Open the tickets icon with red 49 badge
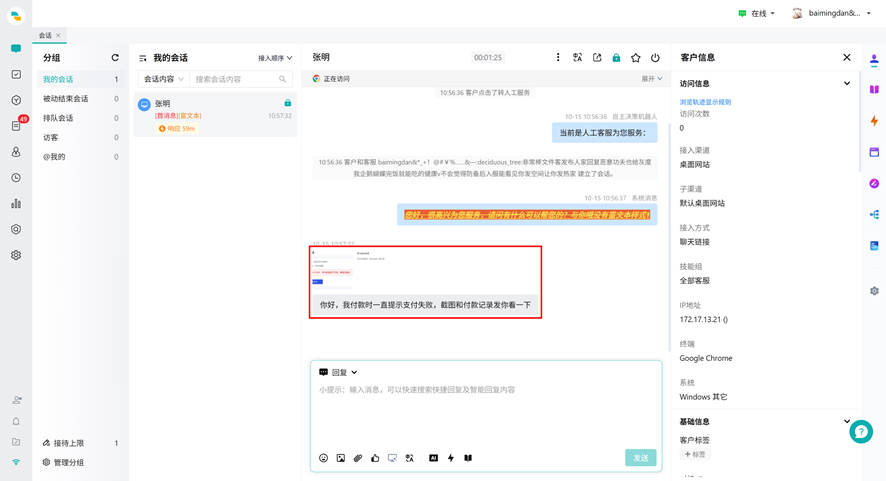The image size is (886, 481). coord(16,125)
